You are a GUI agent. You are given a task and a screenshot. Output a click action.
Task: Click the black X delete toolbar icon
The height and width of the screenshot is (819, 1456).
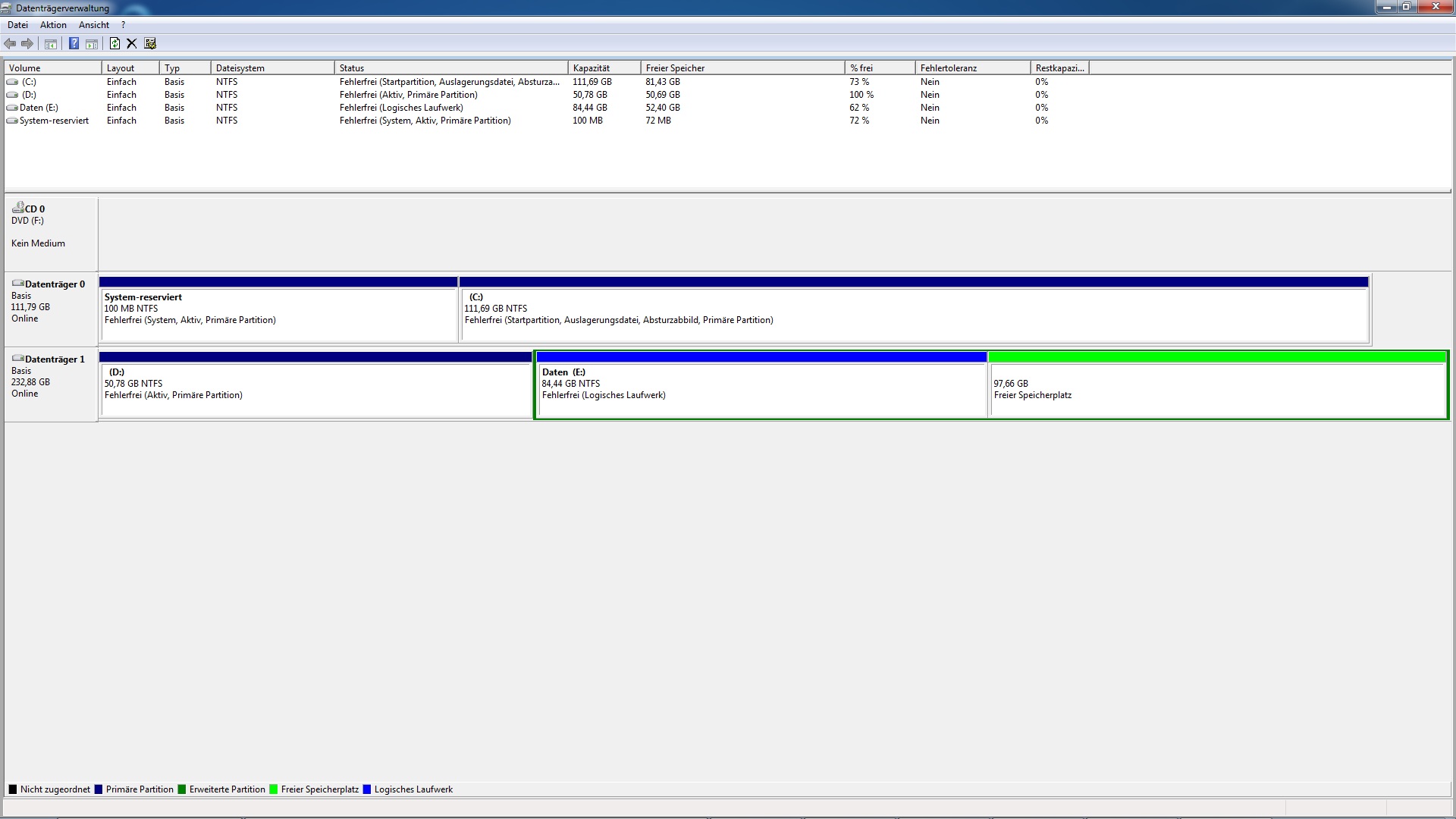point(132,44)
